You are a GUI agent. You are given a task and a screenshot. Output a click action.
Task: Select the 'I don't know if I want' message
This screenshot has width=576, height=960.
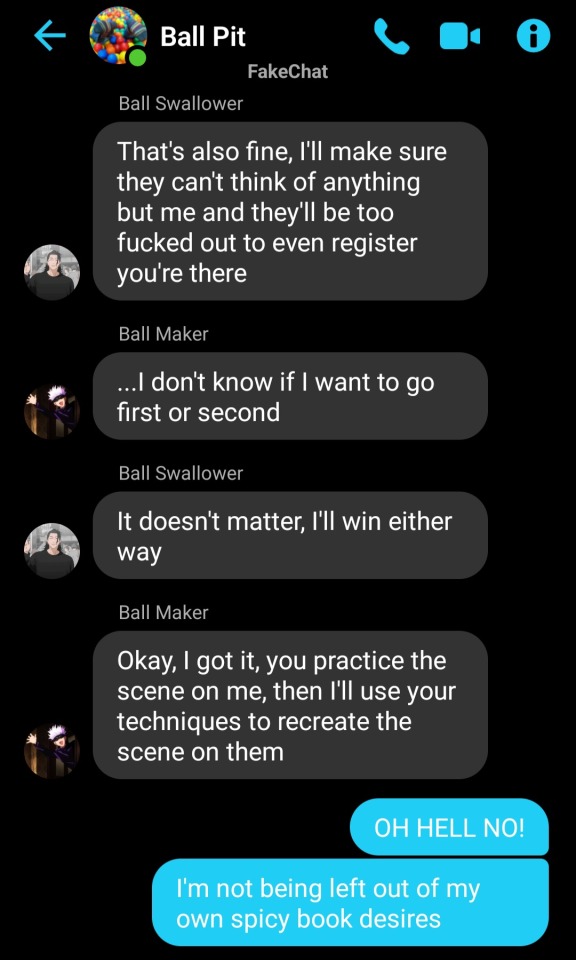(290, 396)
